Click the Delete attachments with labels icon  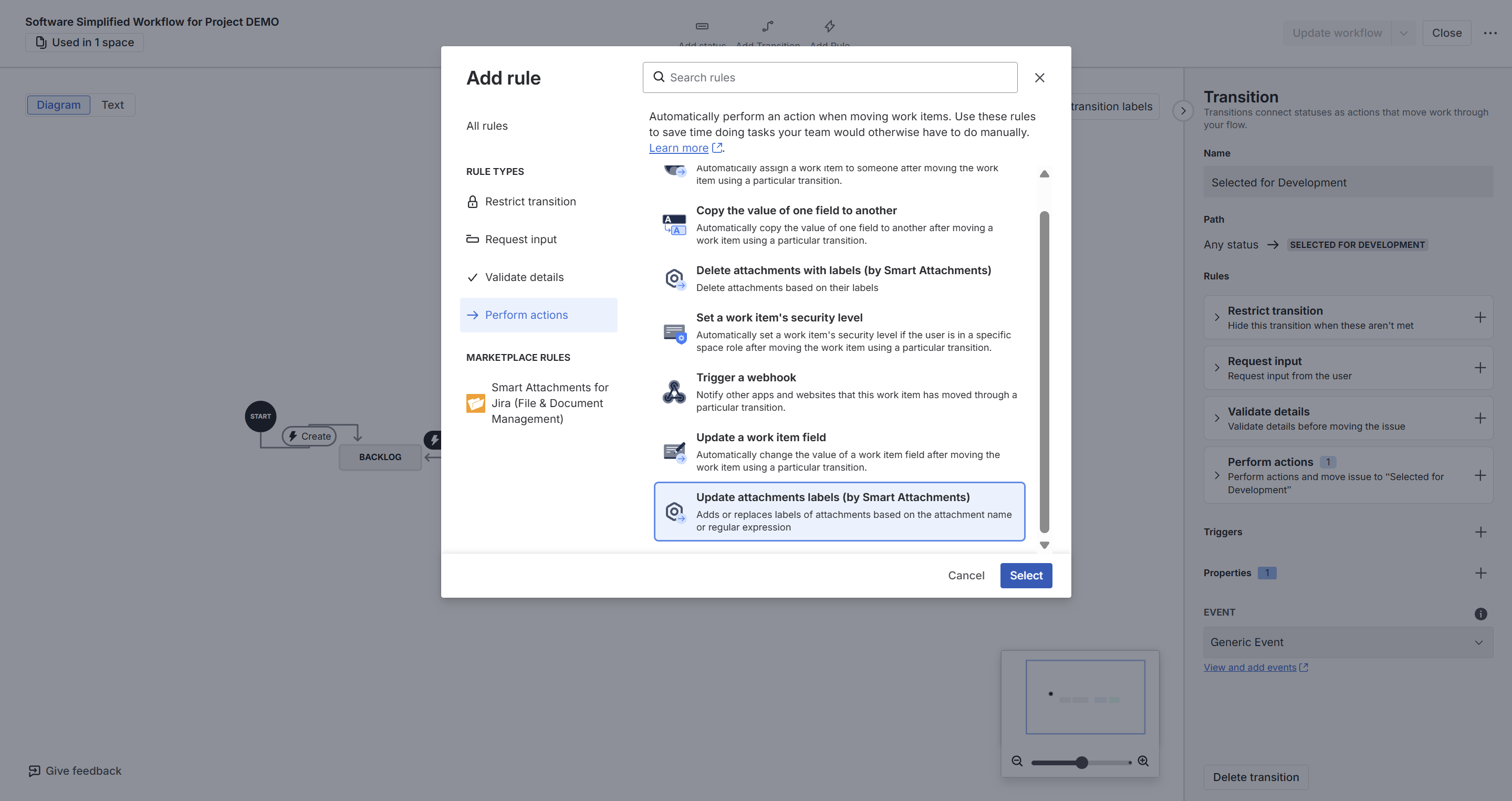[674, 279]
